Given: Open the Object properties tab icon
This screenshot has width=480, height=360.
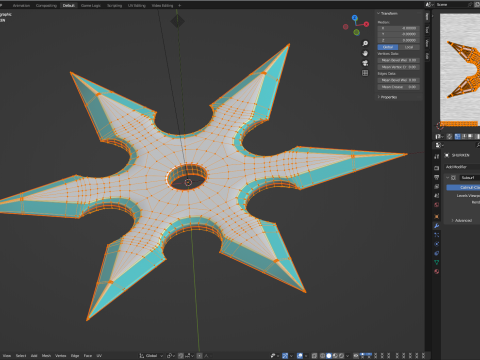Looking at the screenshot, I should tap(436, 216).
